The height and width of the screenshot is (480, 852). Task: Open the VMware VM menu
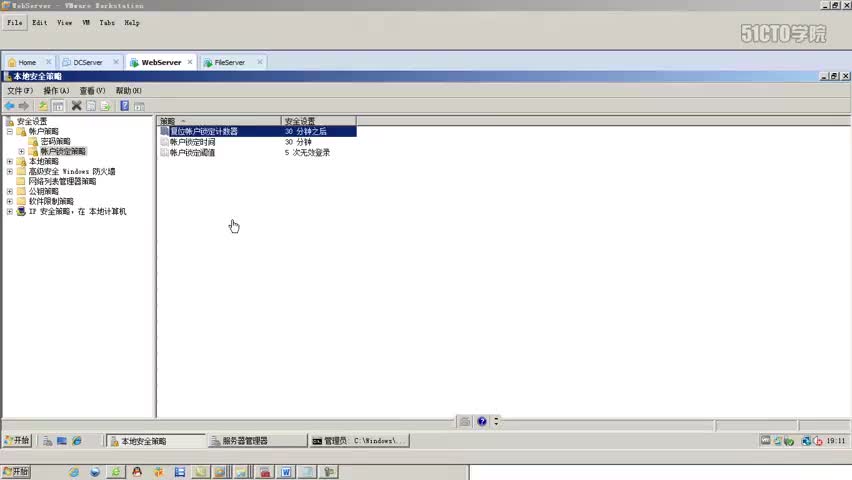(86, 23)
